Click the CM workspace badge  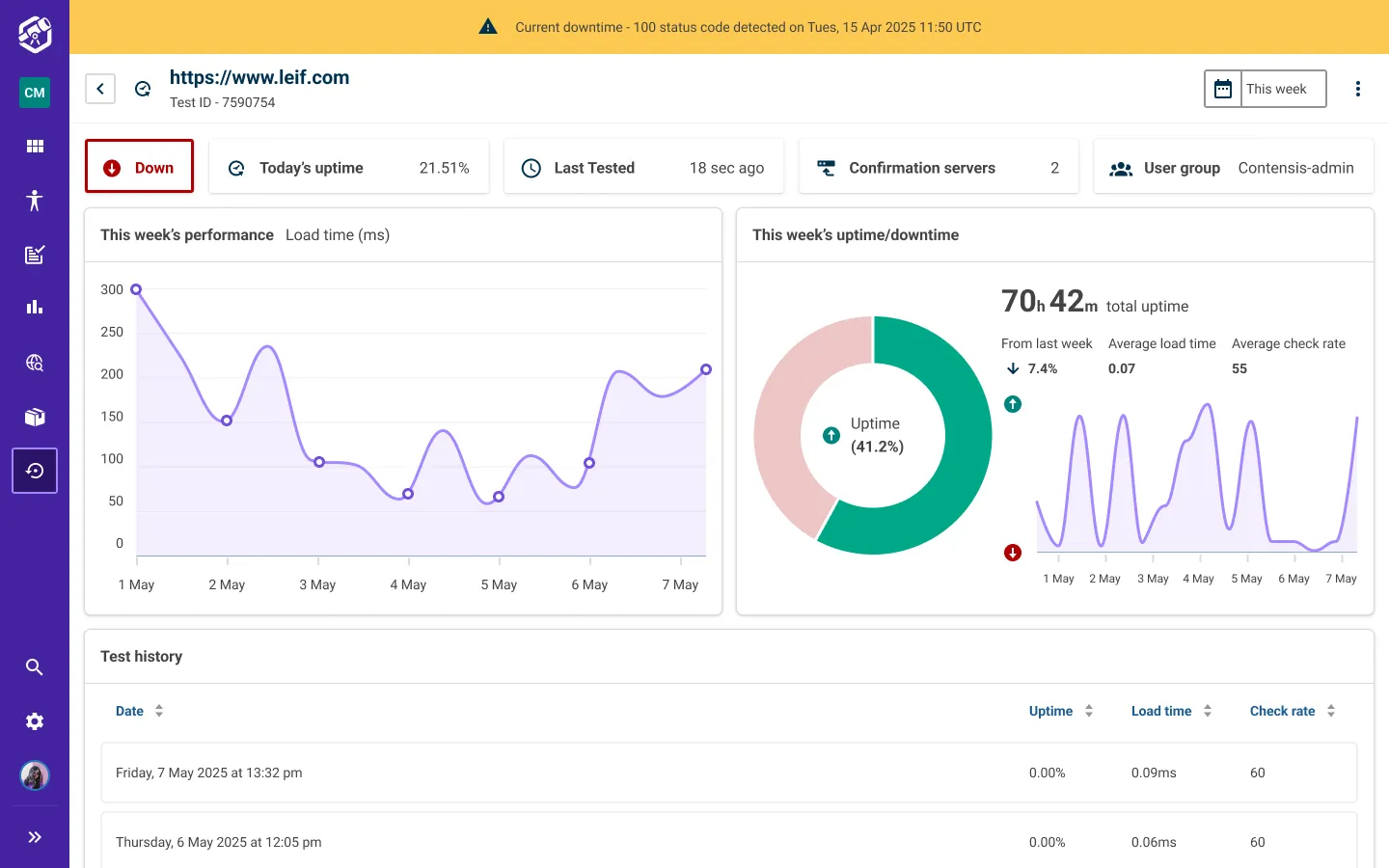click(x=35, y=93)
